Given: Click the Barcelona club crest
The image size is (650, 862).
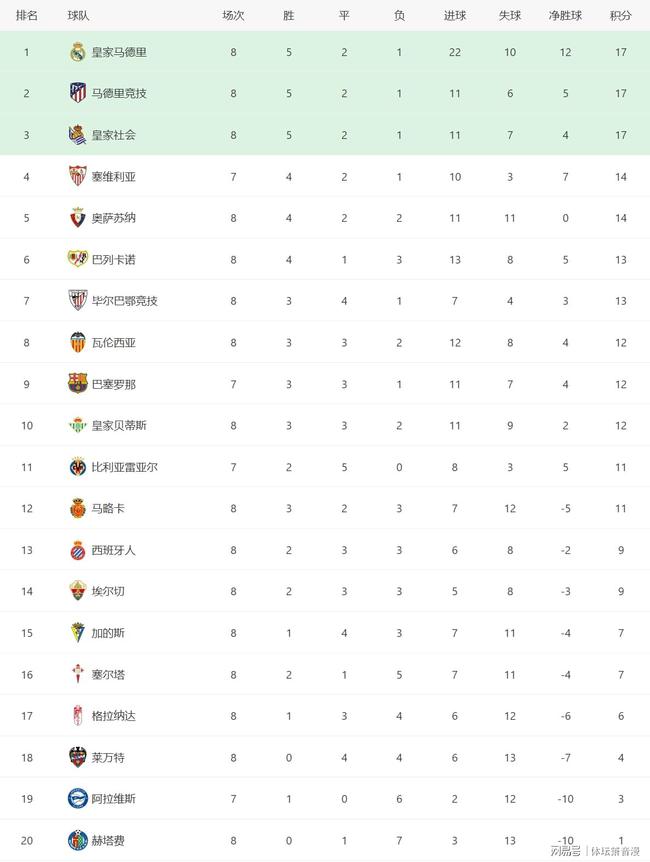Looking at the screenshot, I should click(x=78, y=384).
